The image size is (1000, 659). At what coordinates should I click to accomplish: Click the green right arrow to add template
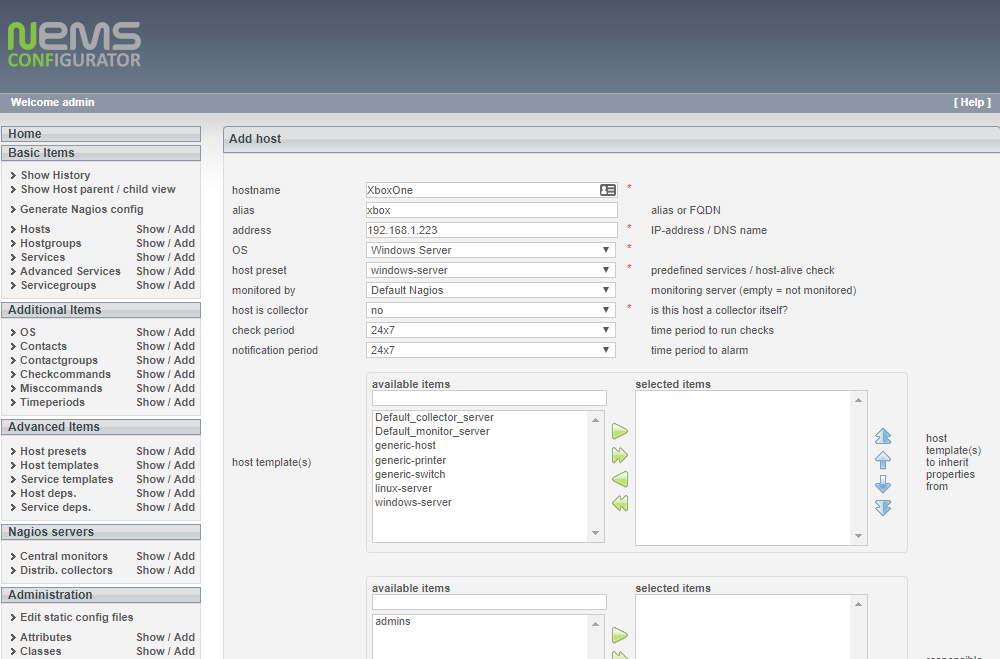click(619, 432)
